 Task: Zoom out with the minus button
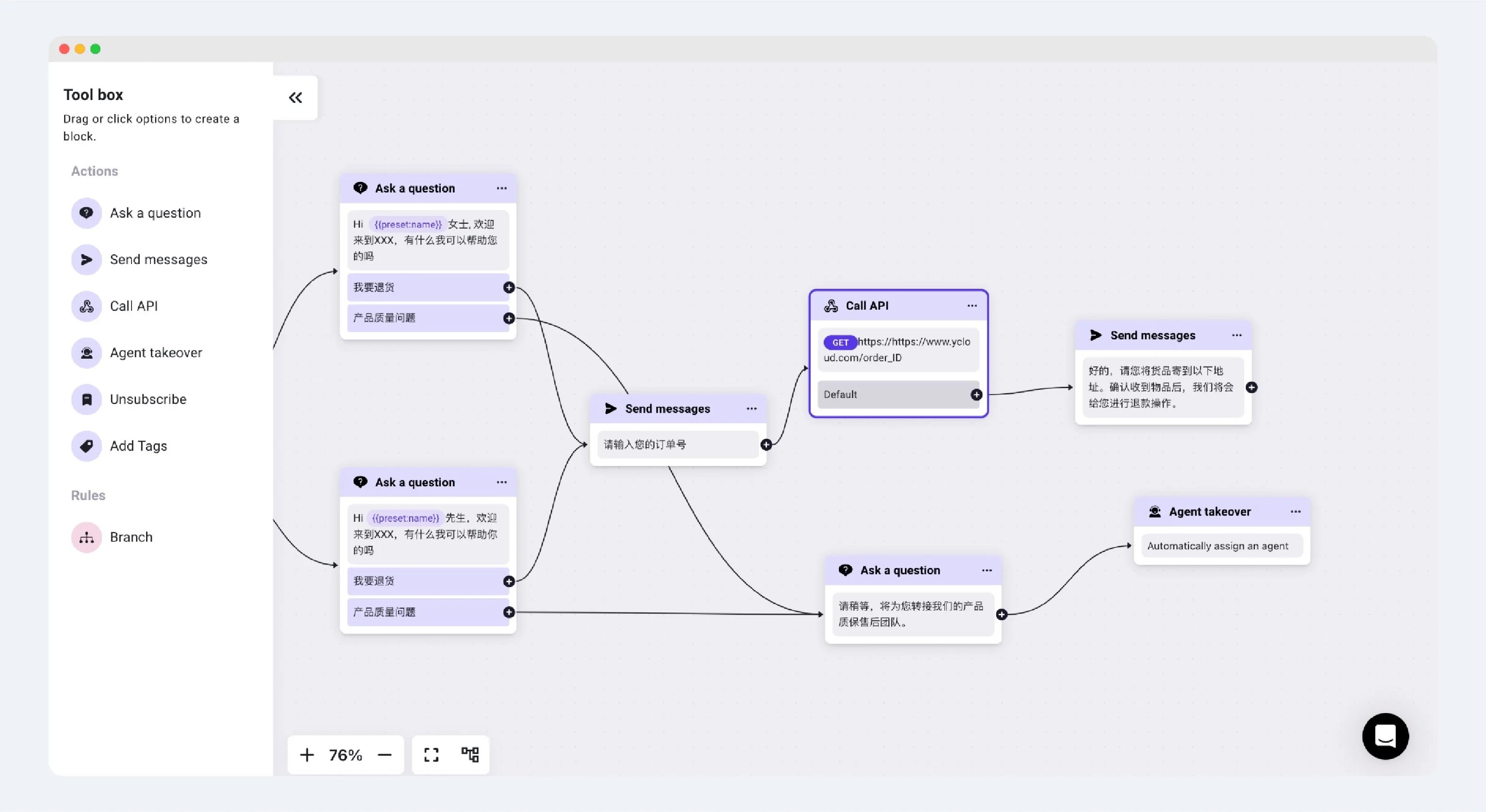point(385,755)
